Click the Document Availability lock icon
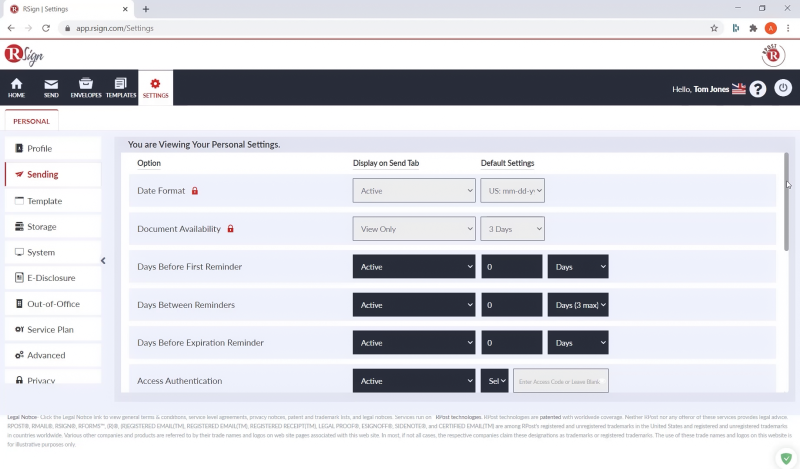The height and width of the screenshot is (469, 800). pyautogui.click(x=230, y=229)
